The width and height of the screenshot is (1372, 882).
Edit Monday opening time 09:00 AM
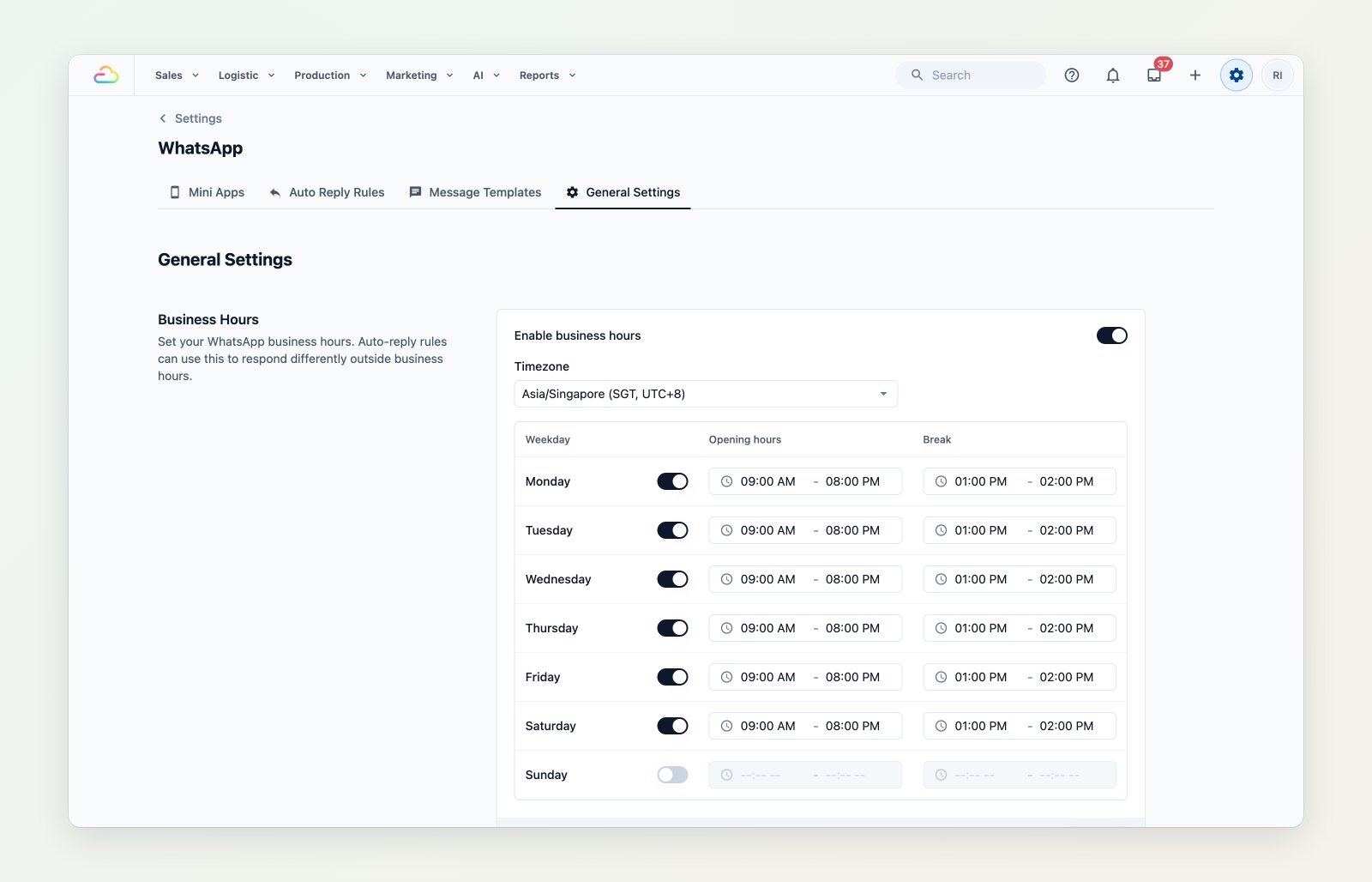767,481
